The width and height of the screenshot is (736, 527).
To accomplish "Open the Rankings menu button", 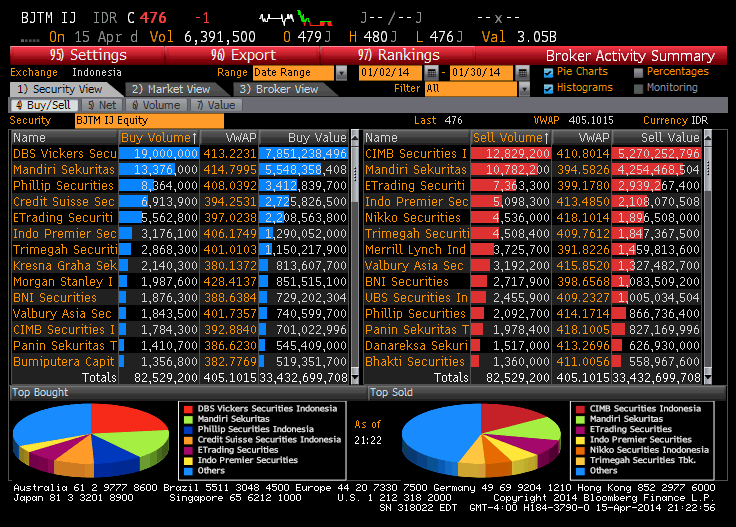I will [398, 55].
